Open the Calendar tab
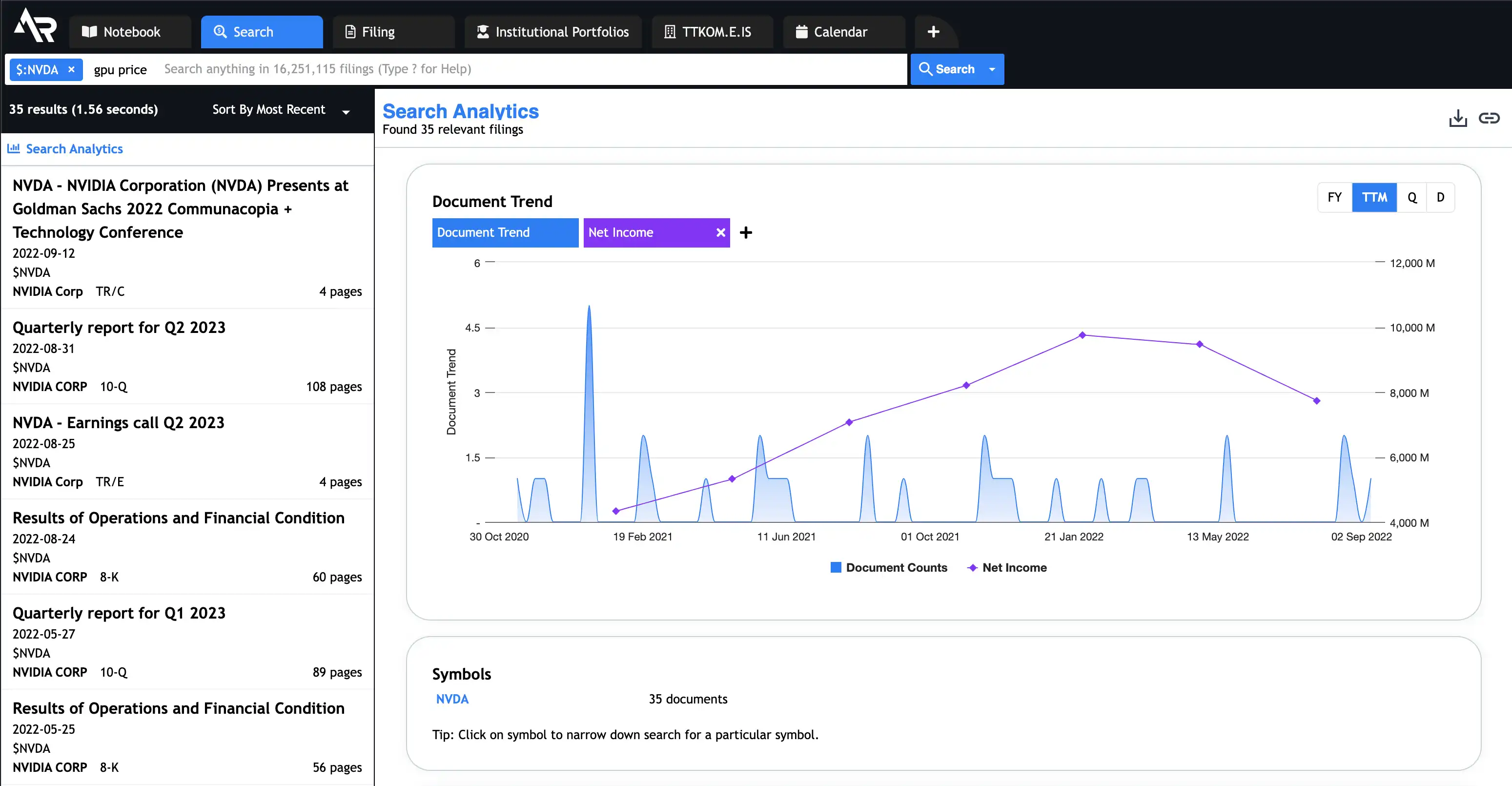The height and width of the screenshot is (786, 1512). [843, 32]
